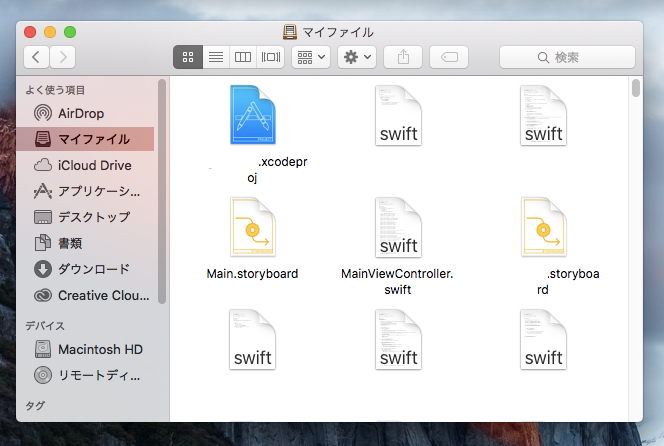The image size is (664, 446).
Task: Click the window title proxy icon
Action: coord(290,32)
